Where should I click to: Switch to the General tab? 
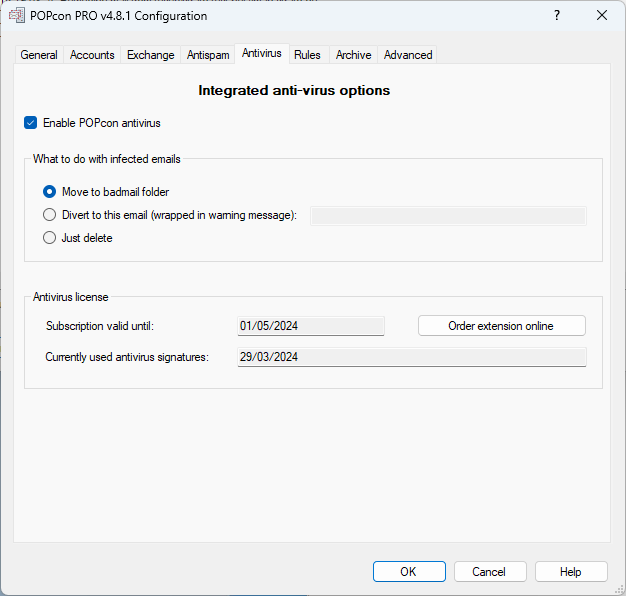click(x=39, y=55)
